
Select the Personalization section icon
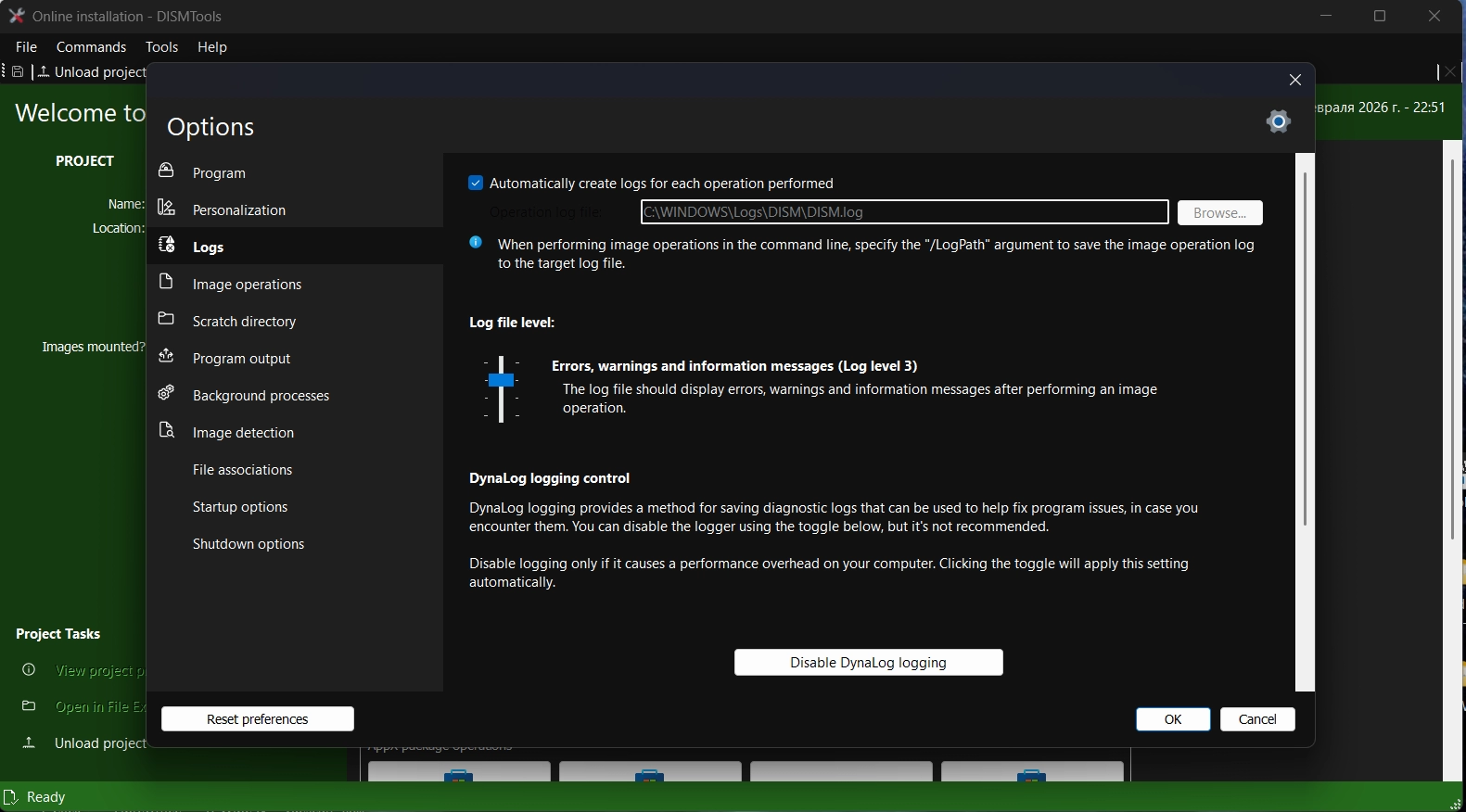pos(167,208)
